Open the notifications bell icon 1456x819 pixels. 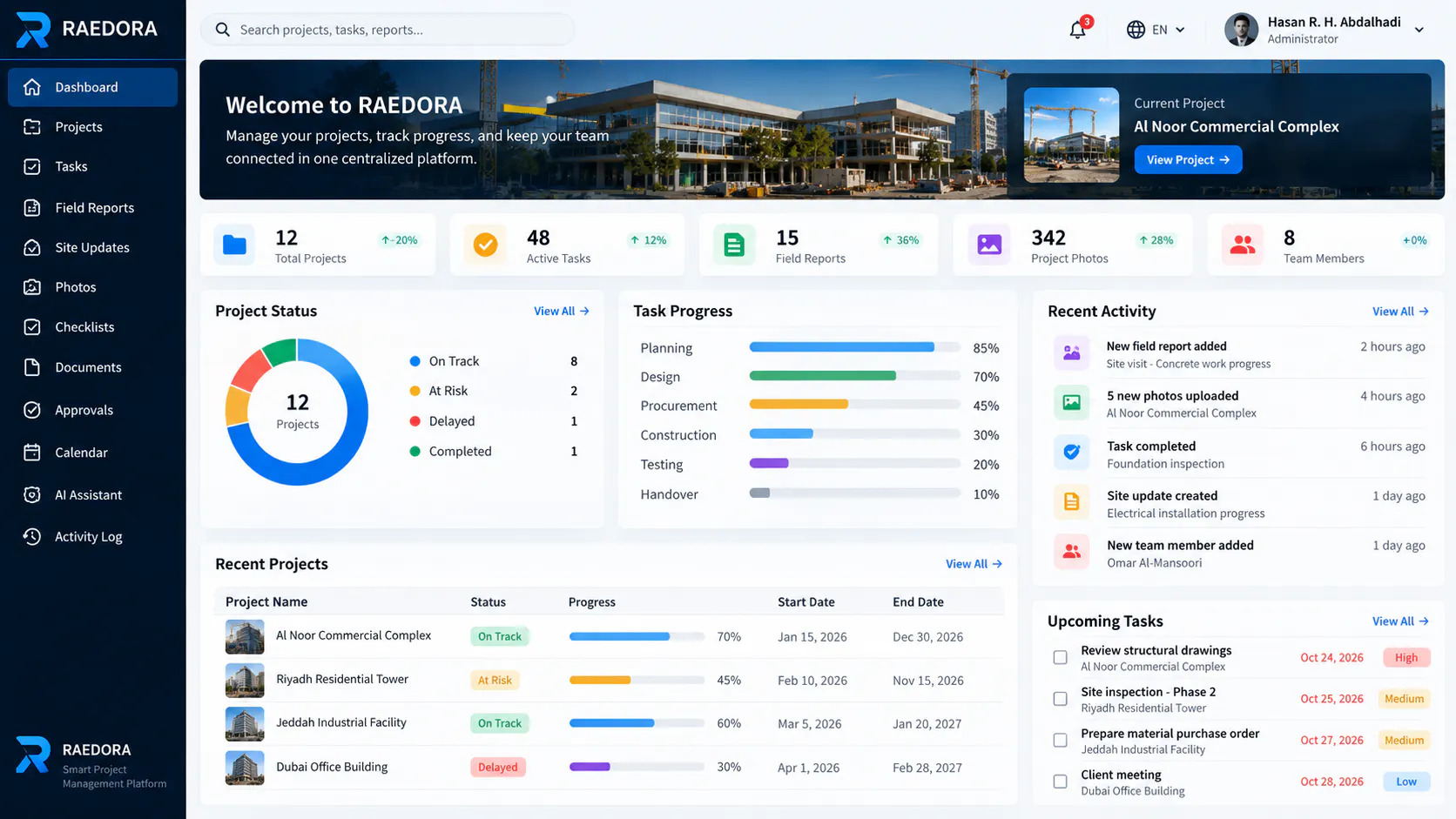[x=1077, y=30]
